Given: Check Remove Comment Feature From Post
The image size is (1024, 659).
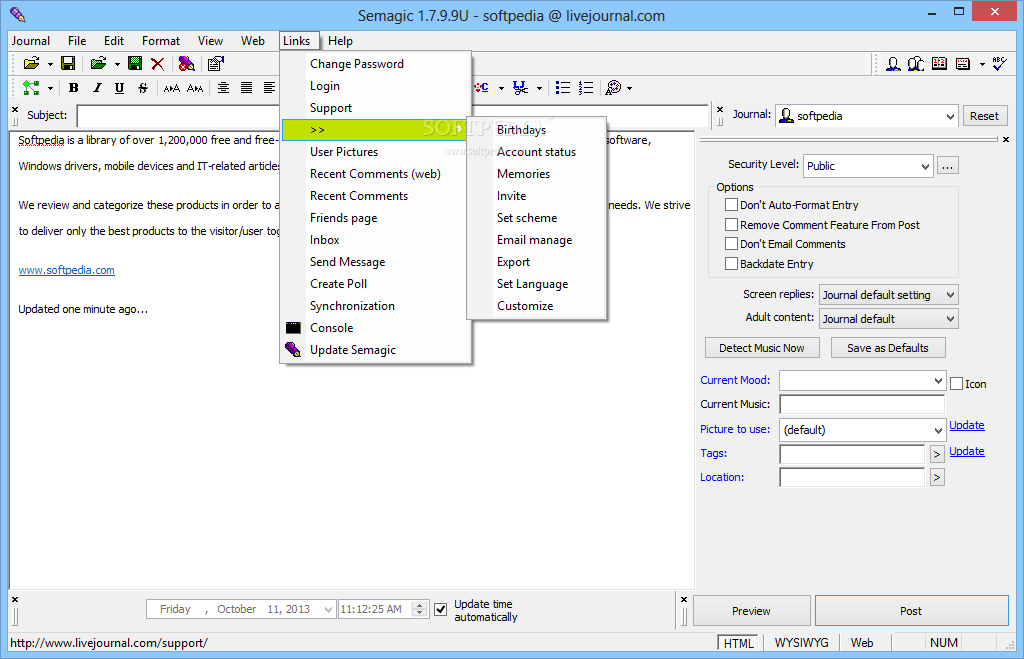Looking at the screenshot, I should click(x=731, y=225).
